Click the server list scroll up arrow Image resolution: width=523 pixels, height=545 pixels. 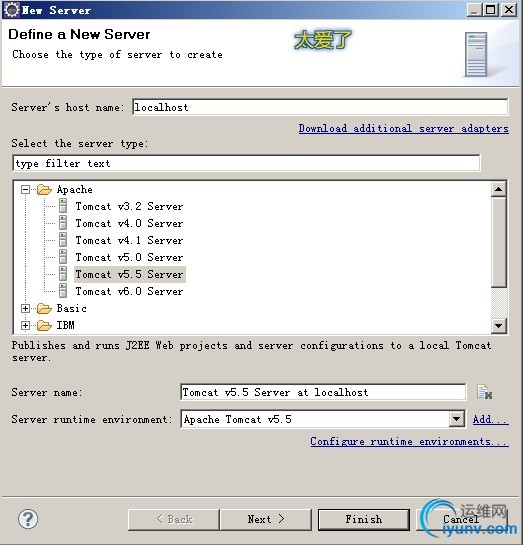pos(498,189)
